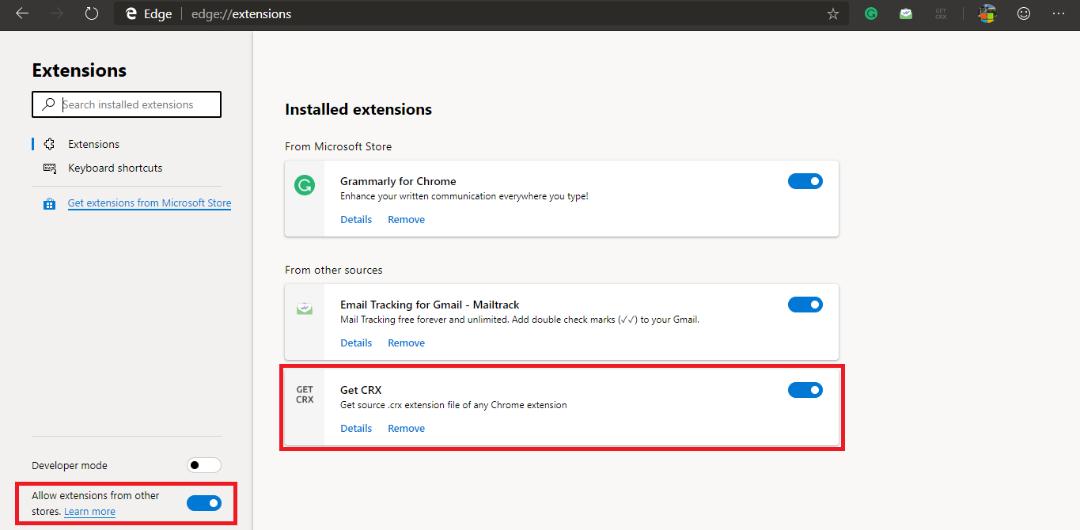Viewport: 1080px width, 530px height.
Task: Disable the Get CRX extension toggle
Action: [805, 390]
